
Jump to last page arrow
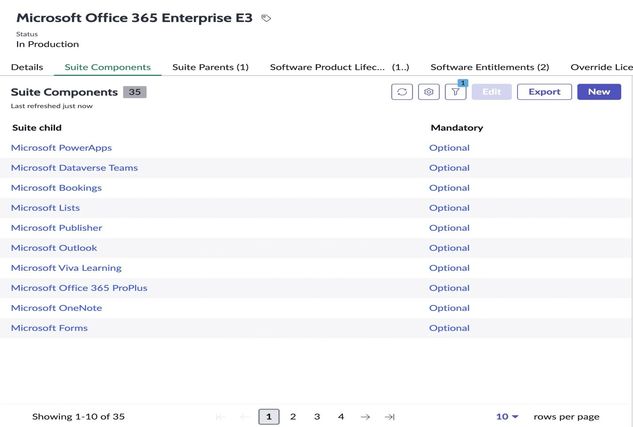coord(389,417)
